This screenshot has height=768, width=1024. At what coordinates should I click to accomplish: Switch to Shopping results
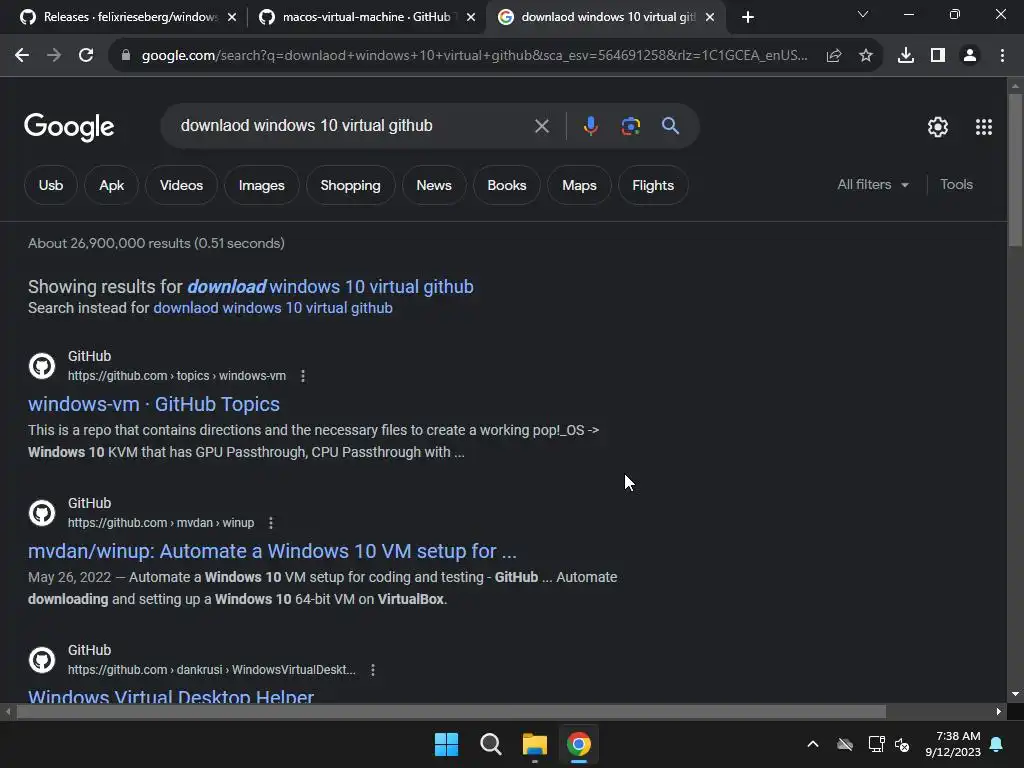click(x=351, y=185)
